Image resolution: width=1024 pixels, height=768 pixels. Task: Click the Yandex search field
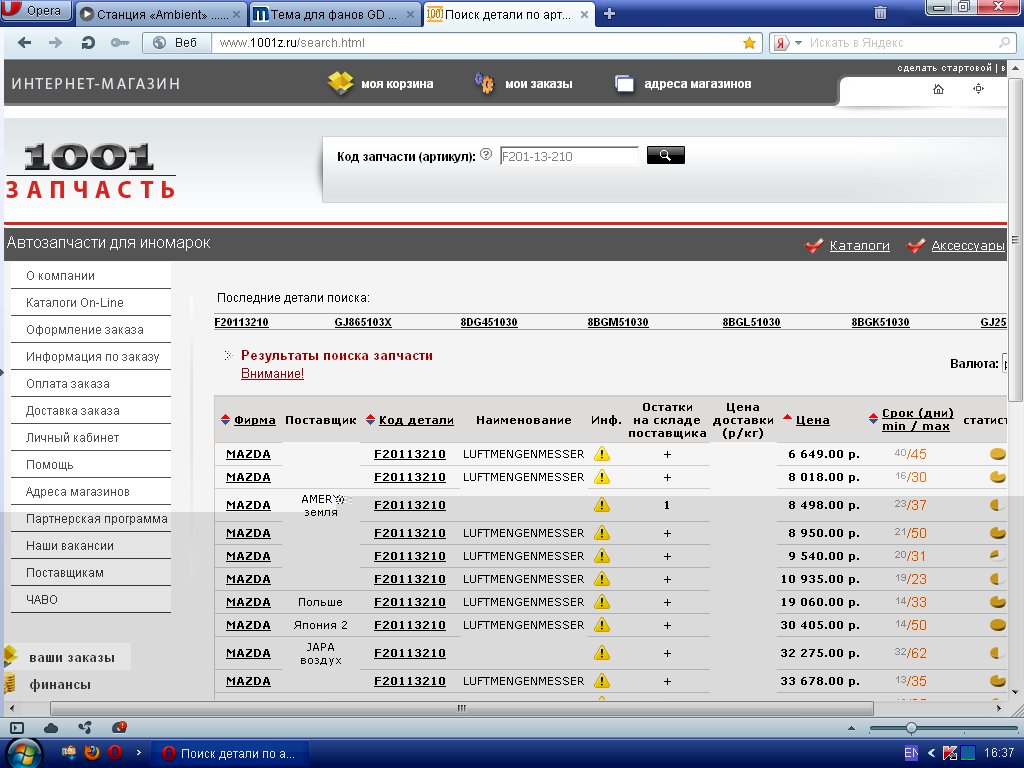(901, 43)
